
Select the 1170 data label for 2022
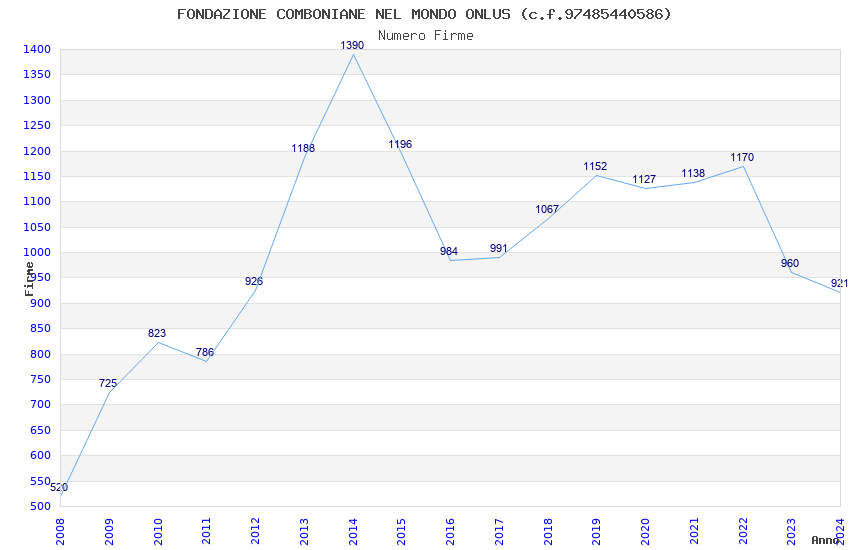(x=742, y=157)
